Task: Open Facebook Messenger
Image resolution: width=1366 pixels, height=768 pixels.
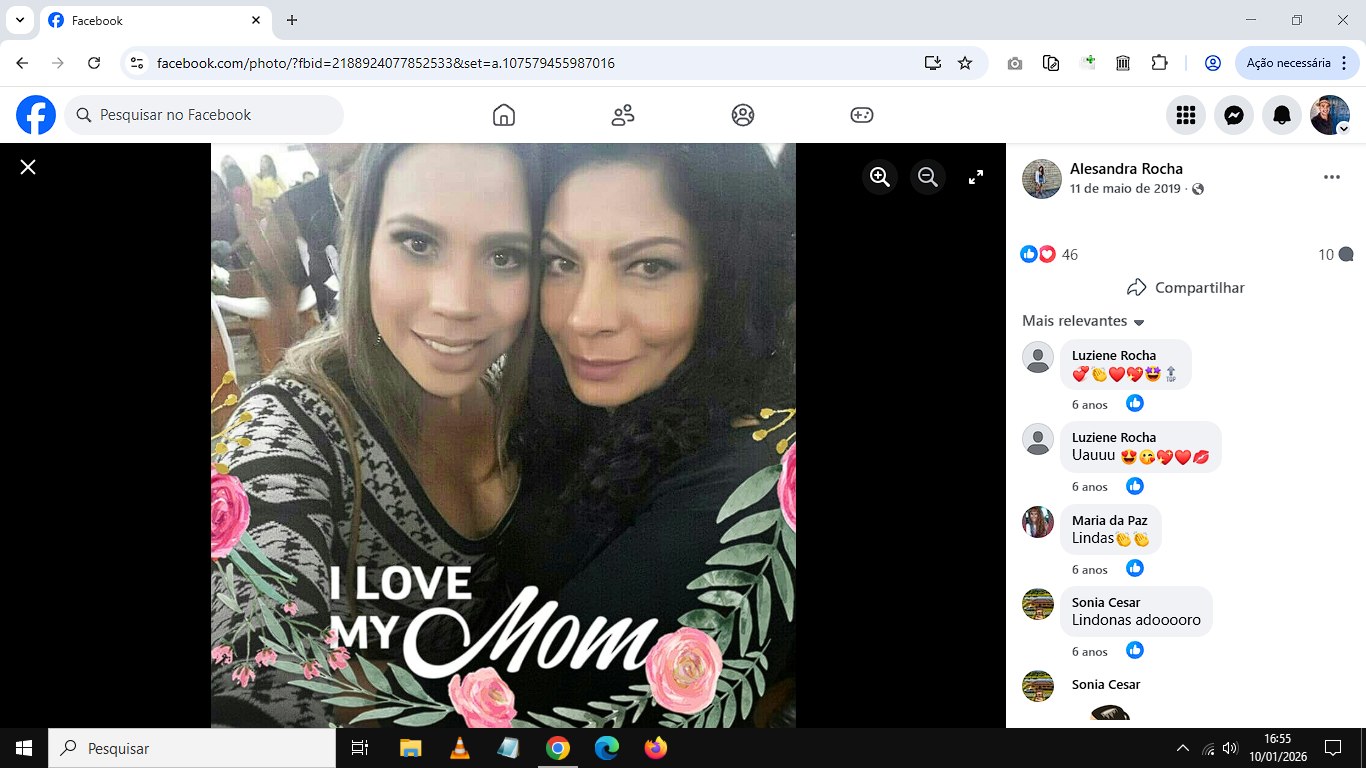Action: 1234,115
